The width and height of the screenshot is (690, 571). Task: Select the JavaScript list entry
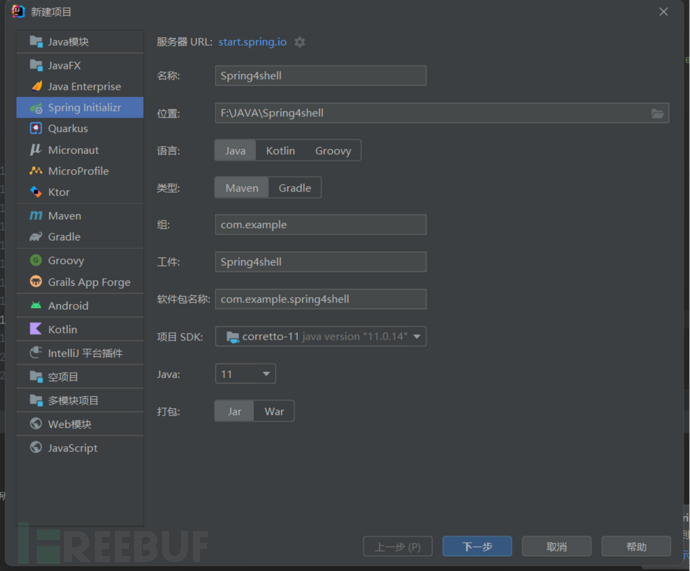80,448
